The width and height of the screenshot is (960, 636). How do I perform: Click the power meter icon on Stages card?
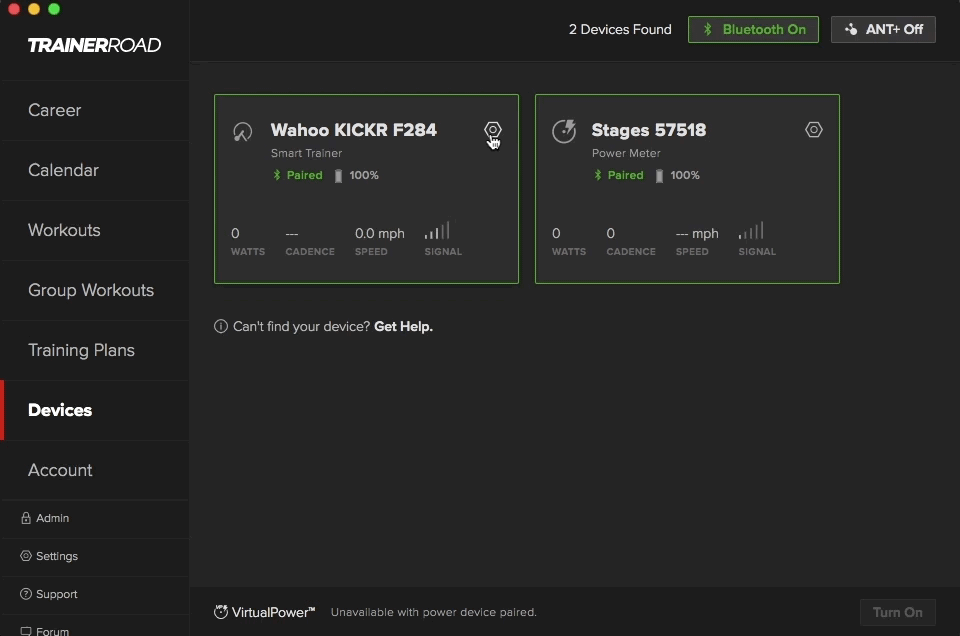pos(564,131)
